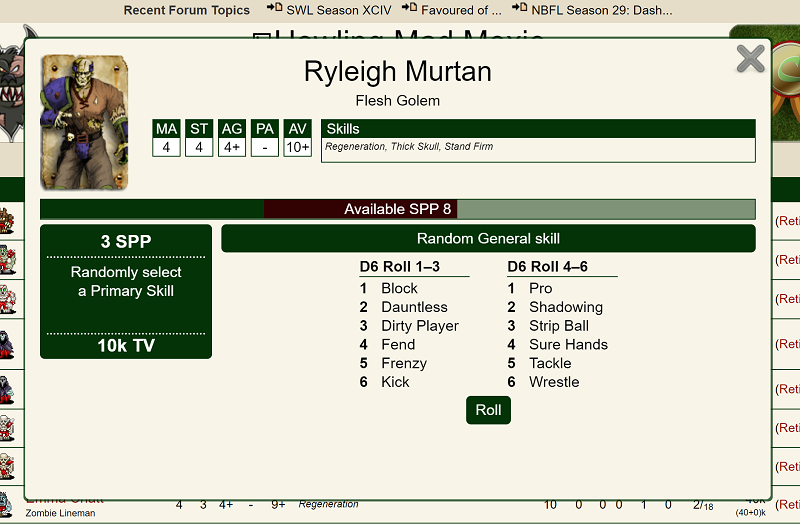Click the AV stat box
Image resolution: width=800 pixels, height=524 pixels.
click(x=297, y=138)
